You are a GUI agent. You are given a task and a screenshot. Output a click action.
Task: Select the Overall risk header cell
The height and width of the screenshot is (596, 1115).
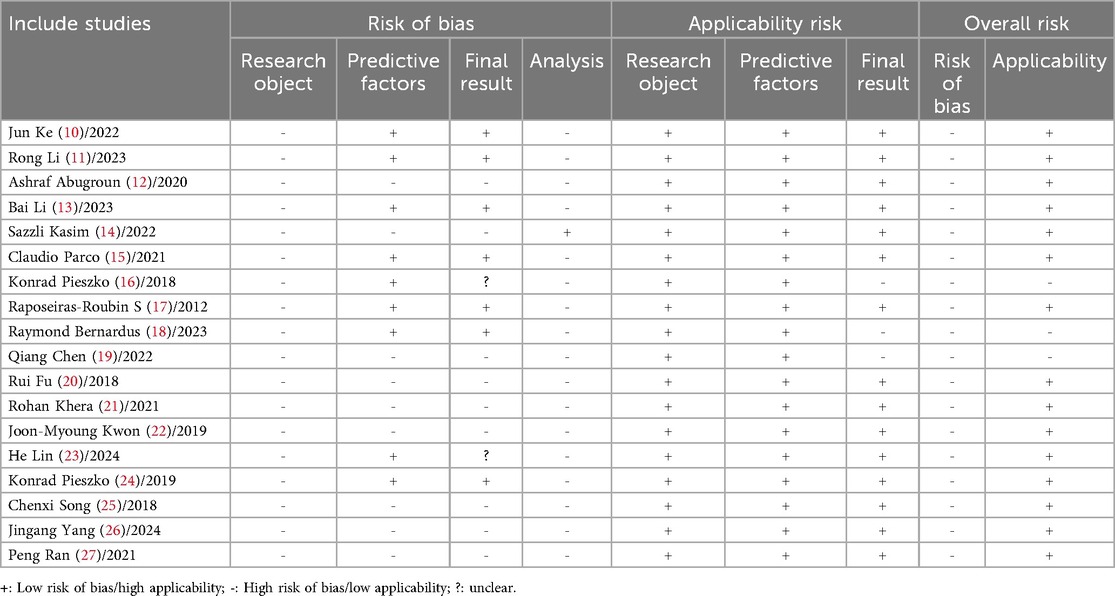1016,23
